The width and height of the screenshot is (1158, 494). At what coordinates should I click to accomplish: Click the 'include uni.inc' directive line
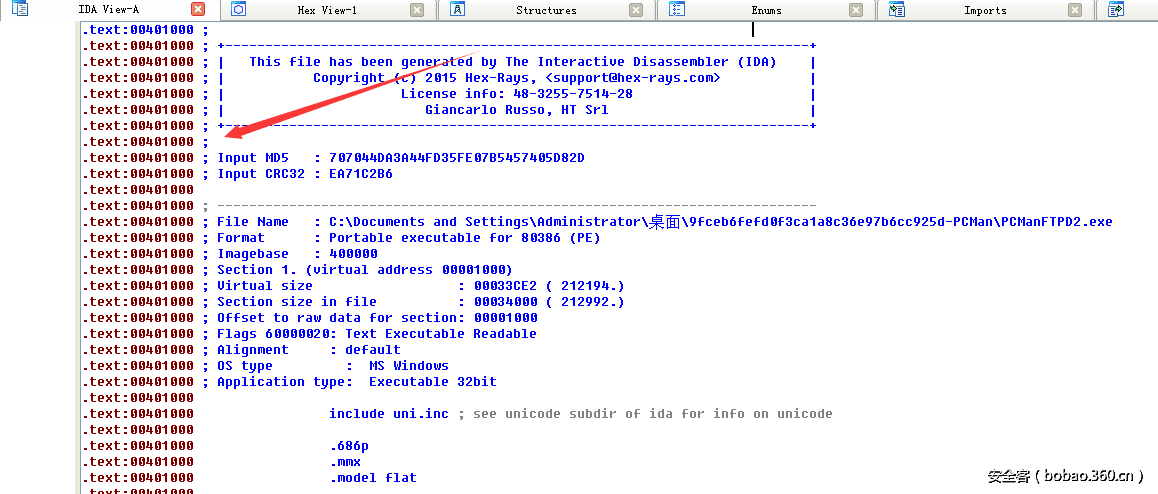point(389,414)
